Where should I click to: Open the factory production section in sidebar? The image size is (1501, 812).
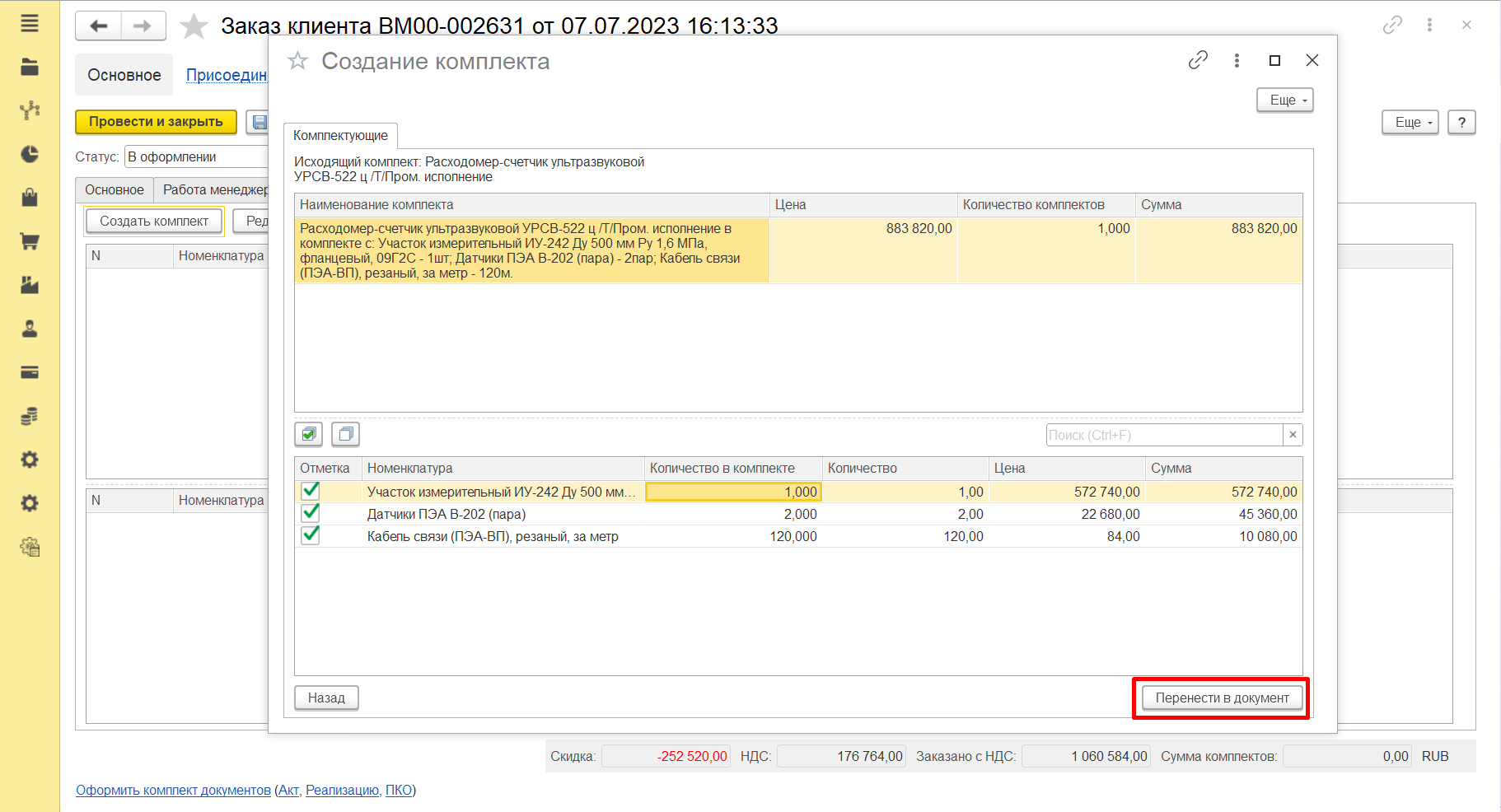point(30,285)
